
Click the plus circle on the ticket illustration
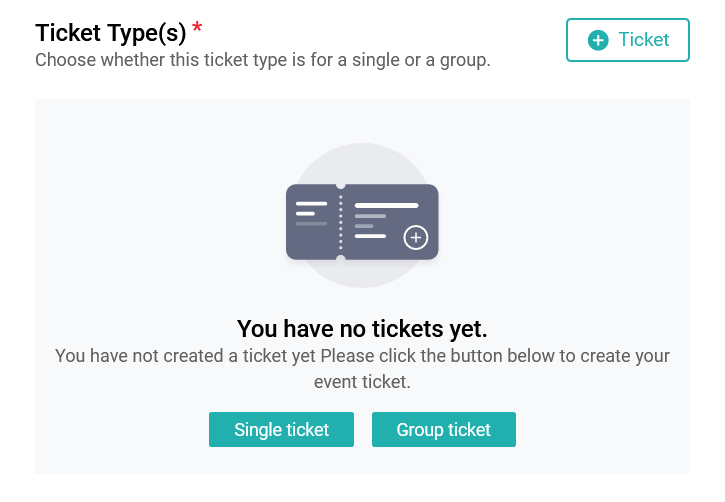click(416, 238)
